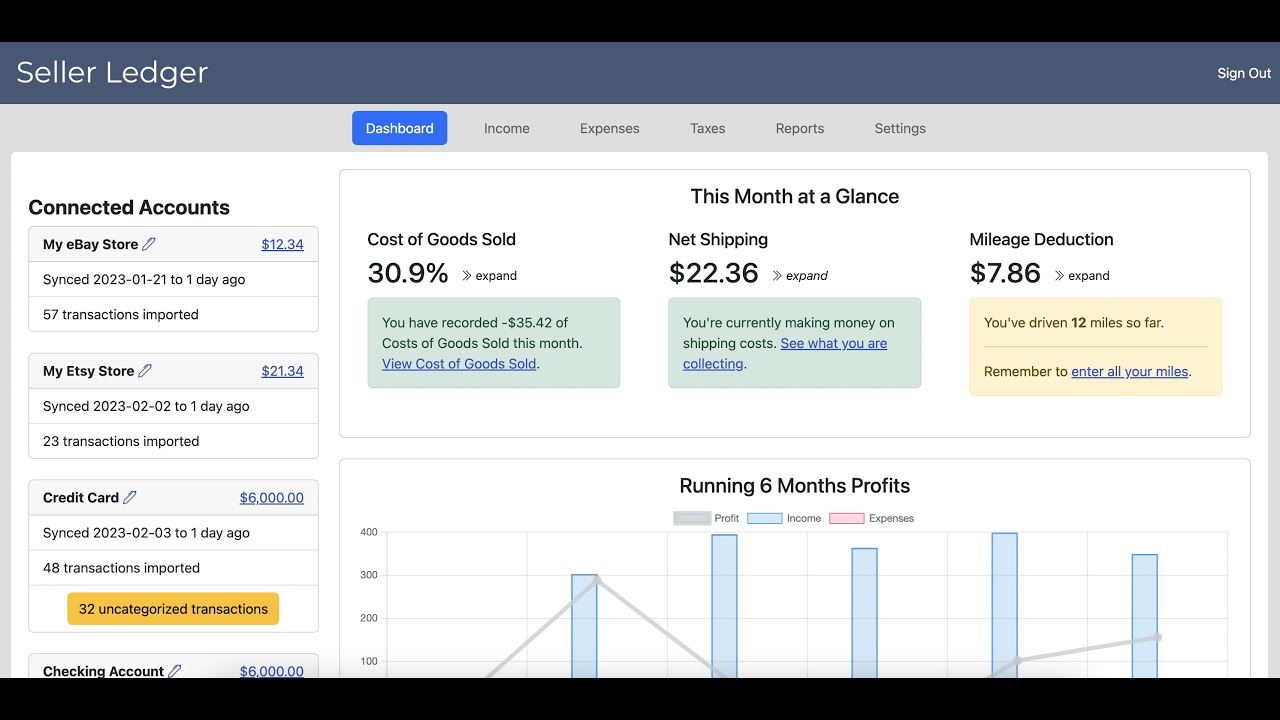Edit the My Etsy Store name pencil icon
The width and height of the screenshot is (1280, 720).
(145, 371)
